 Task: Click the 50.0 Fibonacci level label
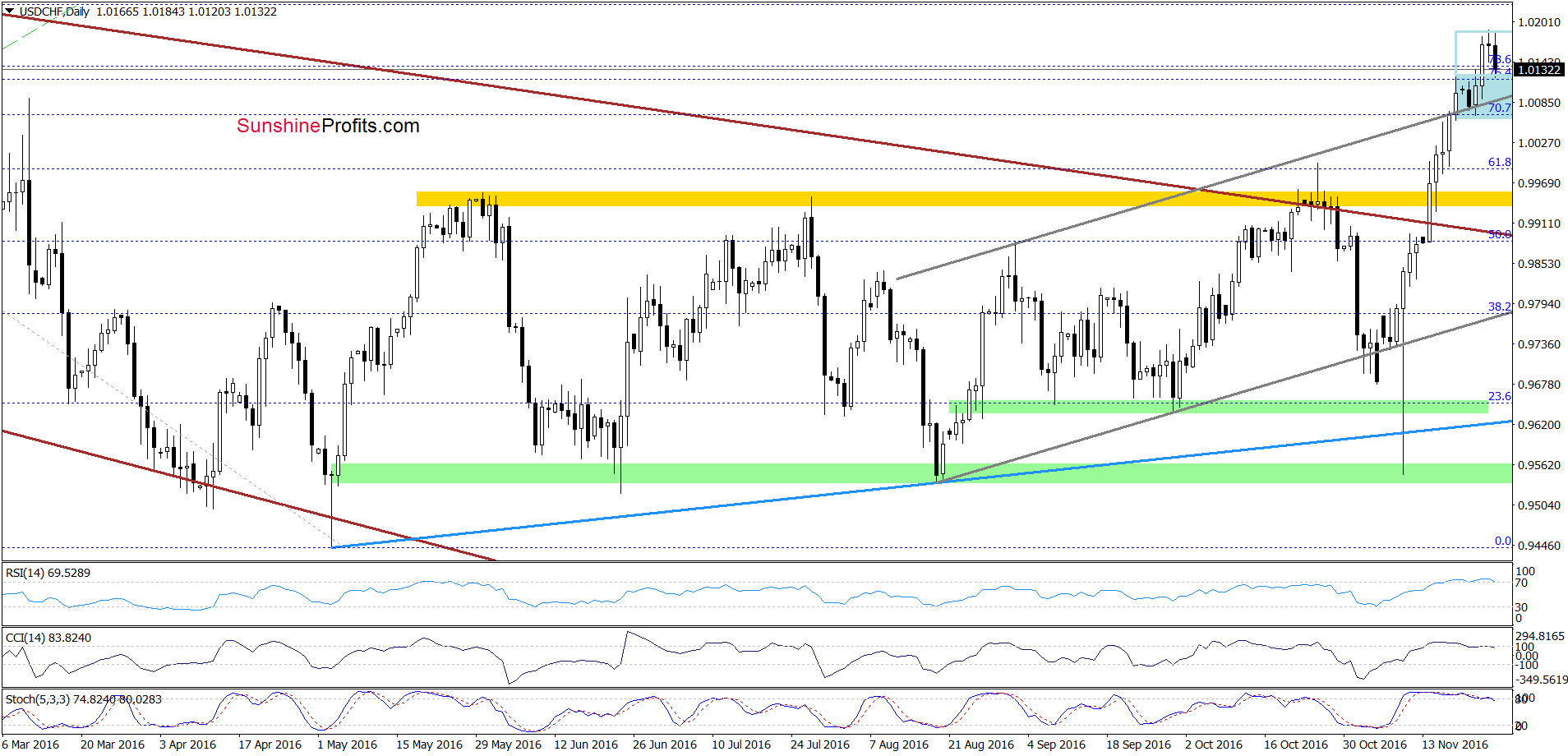coord(1500,234)
